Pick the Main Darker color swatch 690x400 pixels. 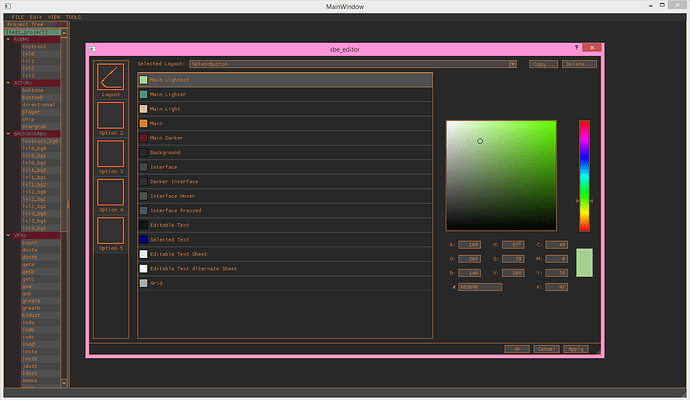coord(143,138)
